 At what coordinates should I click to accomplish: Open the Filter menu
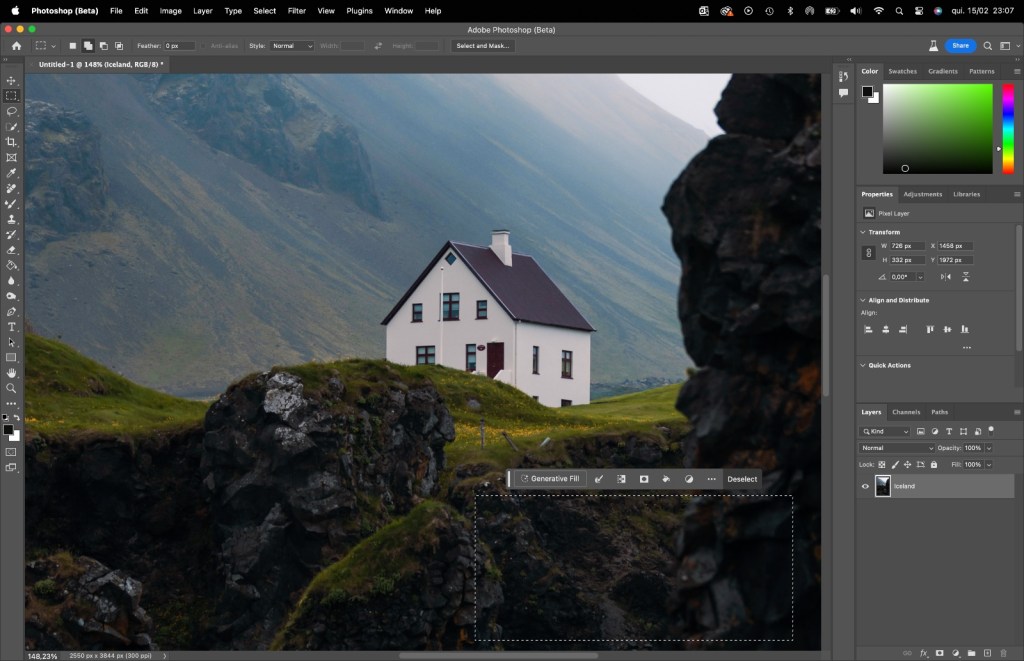[297, 10]
